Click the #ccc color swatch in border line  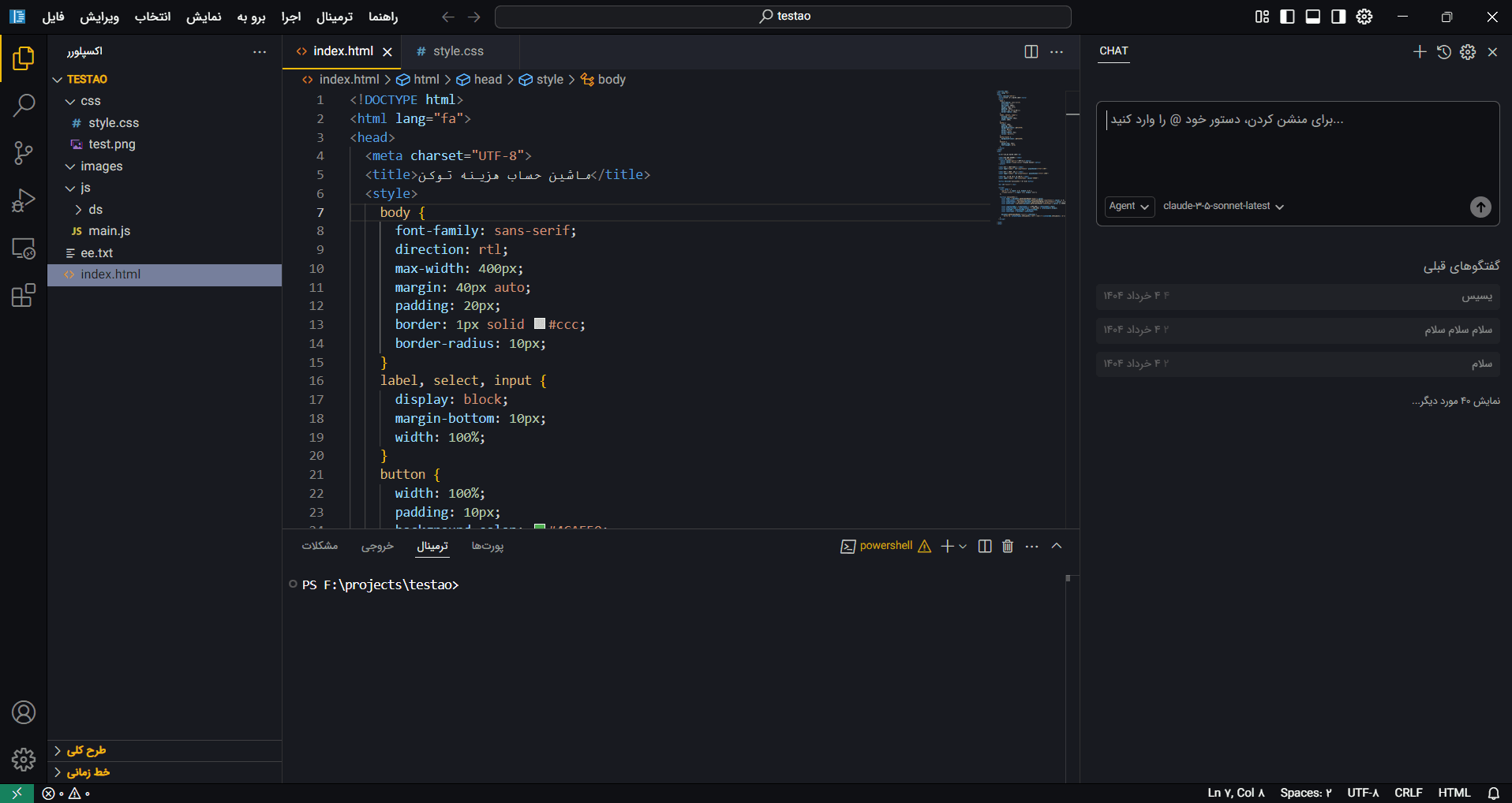point(540,323)
